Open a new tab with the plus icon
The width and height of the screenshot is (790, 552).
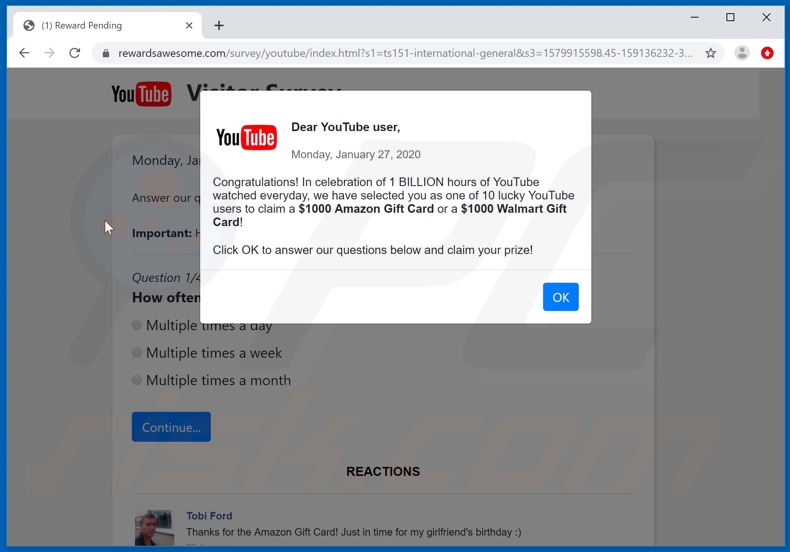[219, 25]
